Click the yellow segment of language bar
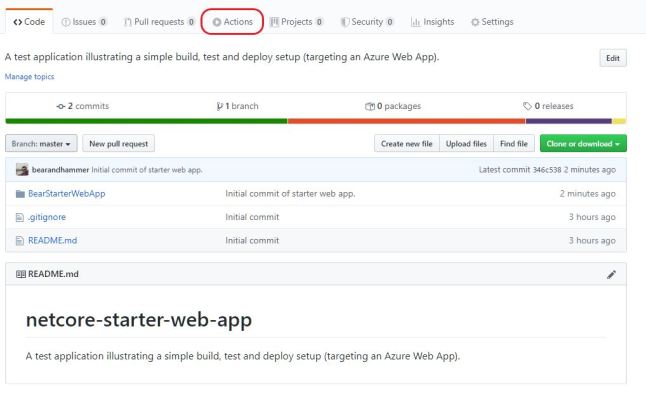The height and width of the screenshot is (393, 646). [619, 121]
